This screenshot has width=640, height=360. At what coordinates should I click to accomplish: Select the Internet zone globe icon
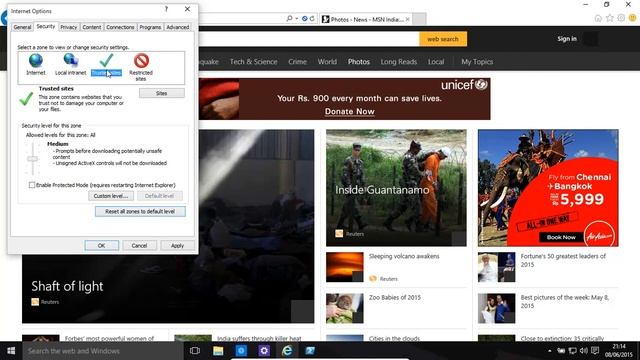pyautogui.click(x=36, y=61)
